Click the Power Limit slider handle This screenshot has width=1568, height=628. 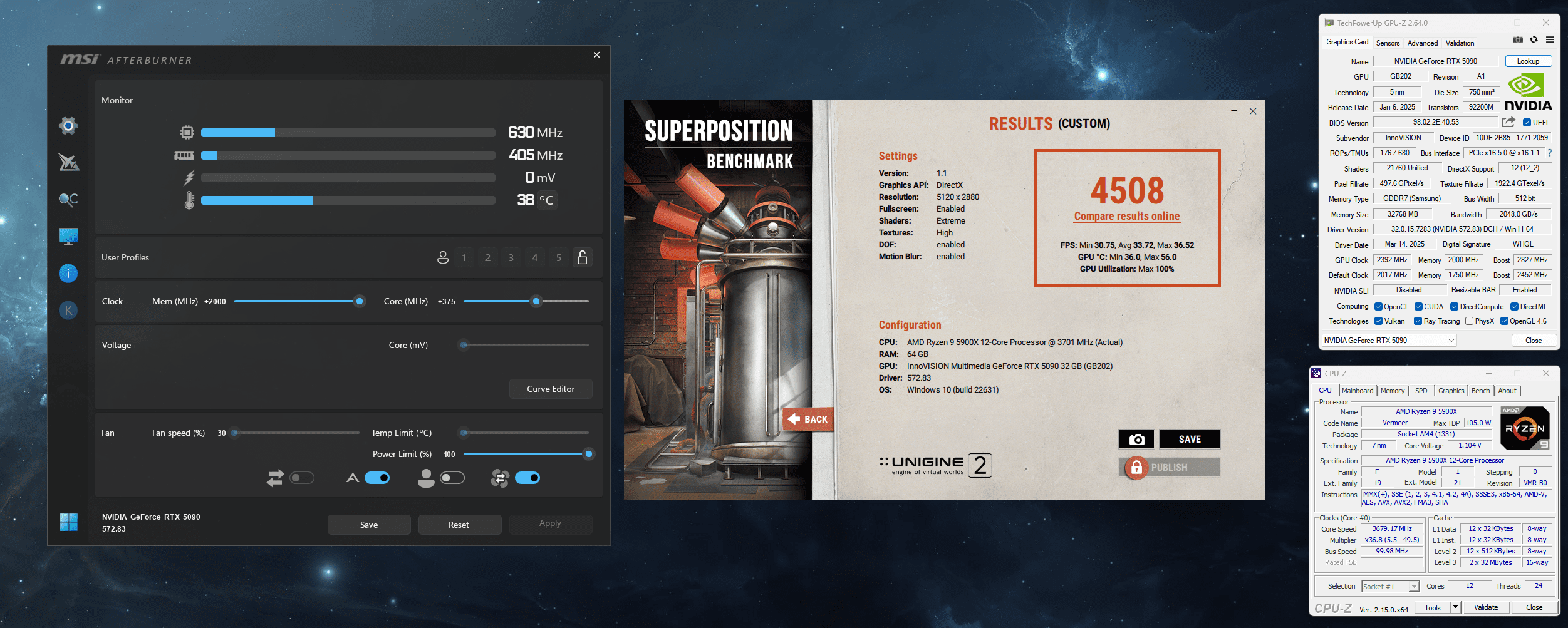589,455
